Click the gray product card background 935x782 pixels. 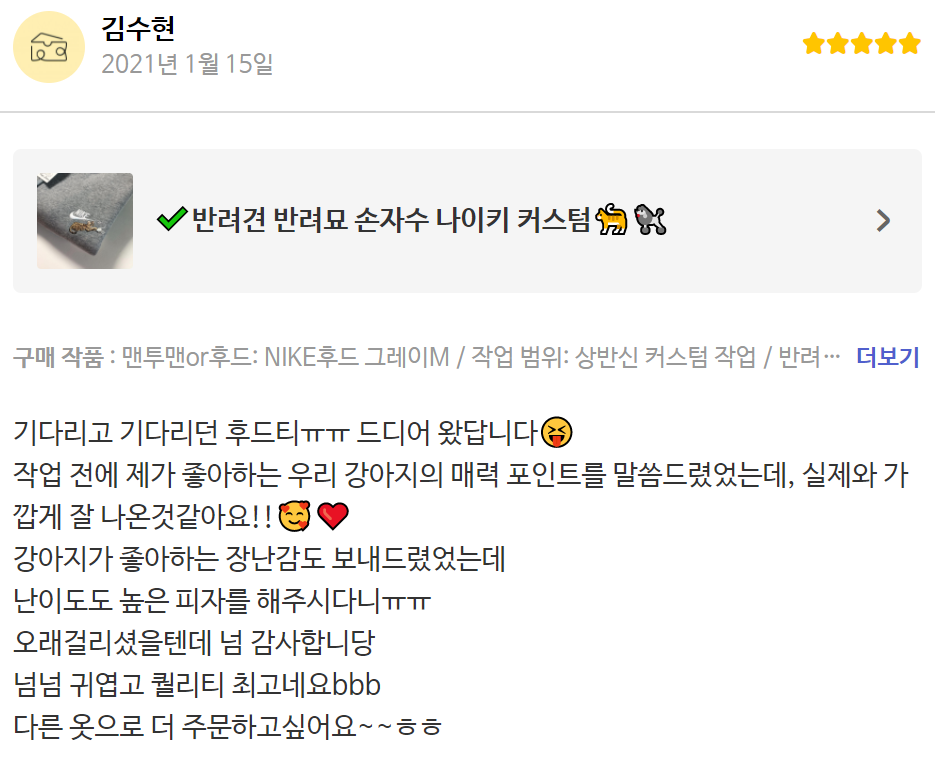click(468, 221)
